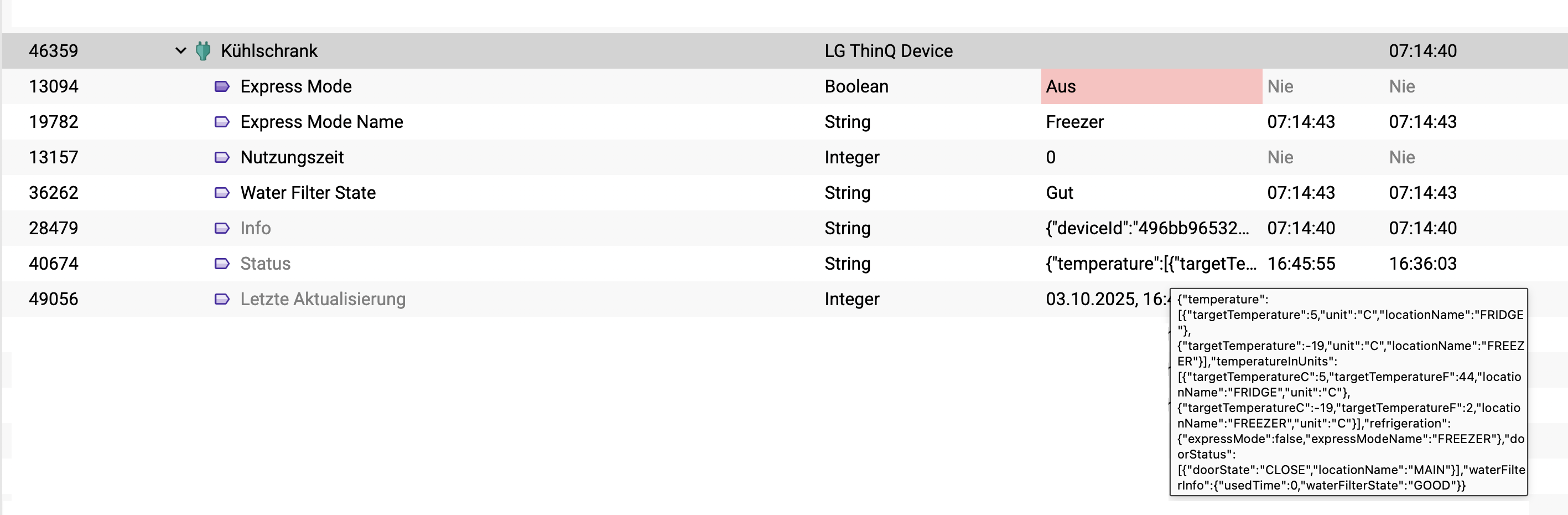Click the Freezer value cell

tap(1074, 122)
